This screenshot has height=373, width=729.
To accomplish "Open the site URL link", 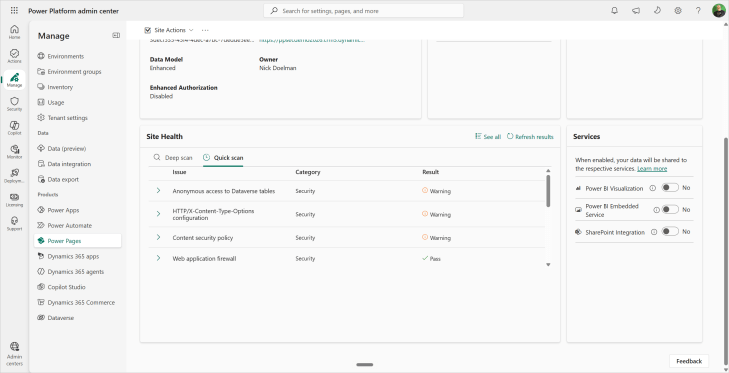I will point(311,40).
